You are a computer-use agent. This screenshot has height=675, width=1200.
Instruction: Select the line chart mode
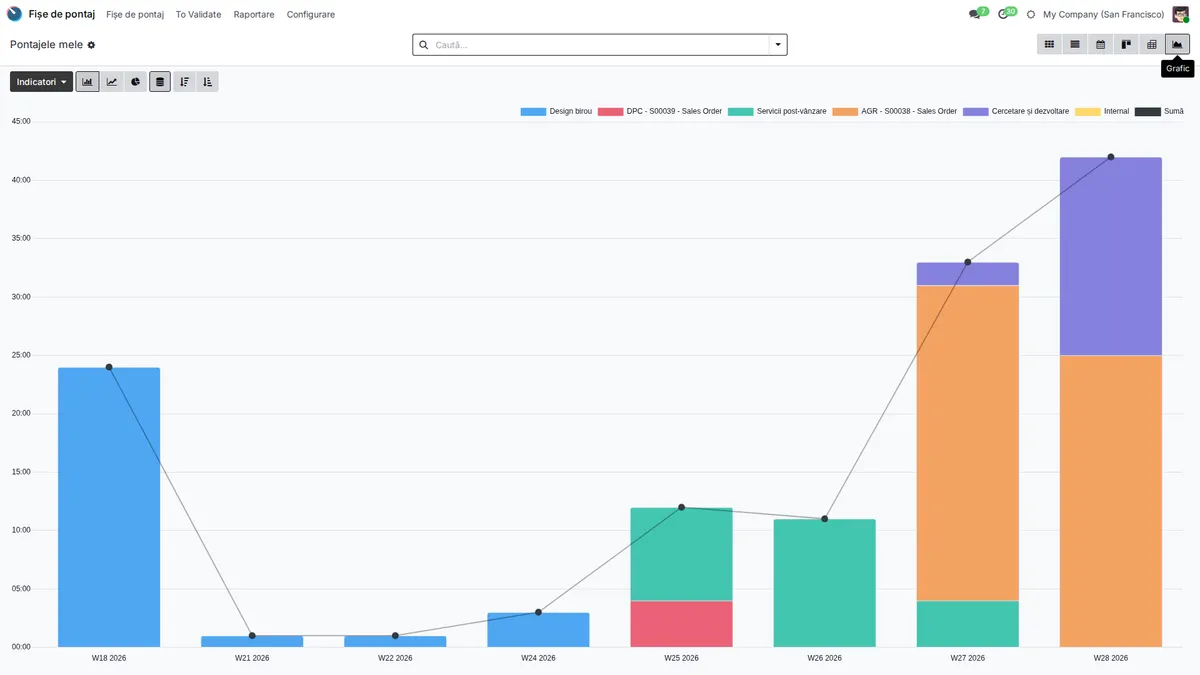[112, 82]
